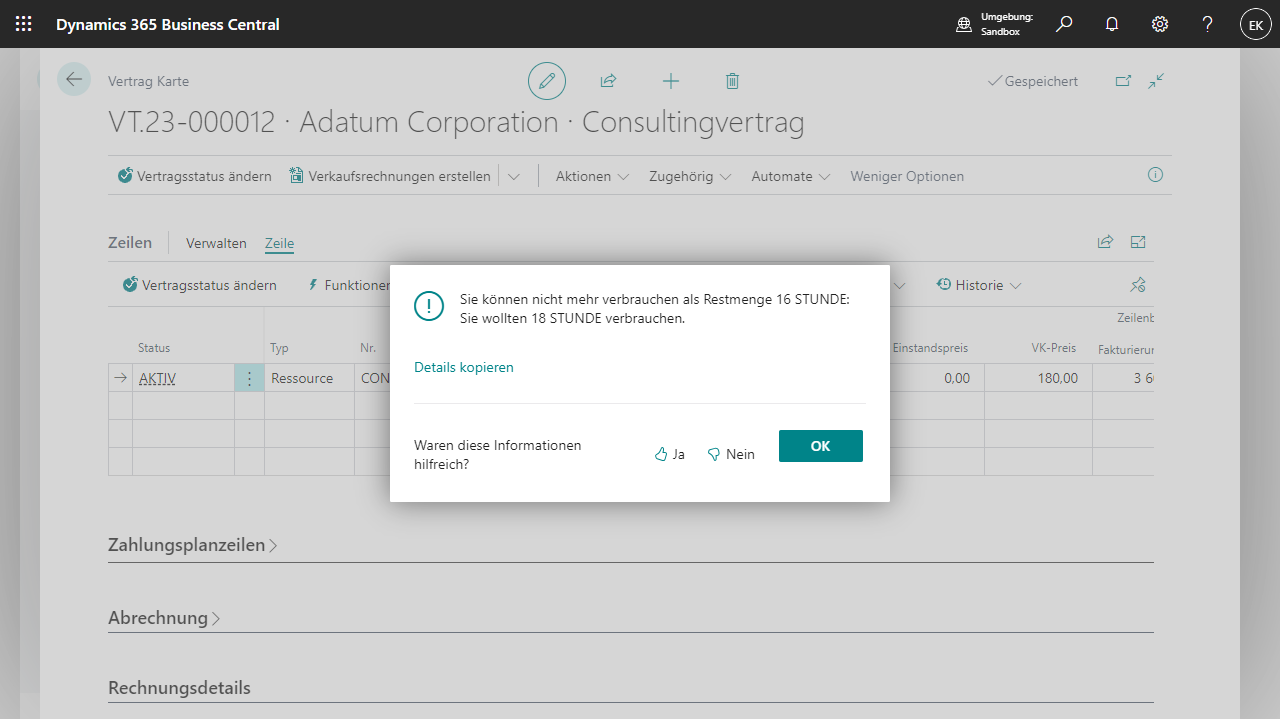1280x720 pixels.
Task: Click the thumbs up Ja feedback
Action: (x=669, y=454)
